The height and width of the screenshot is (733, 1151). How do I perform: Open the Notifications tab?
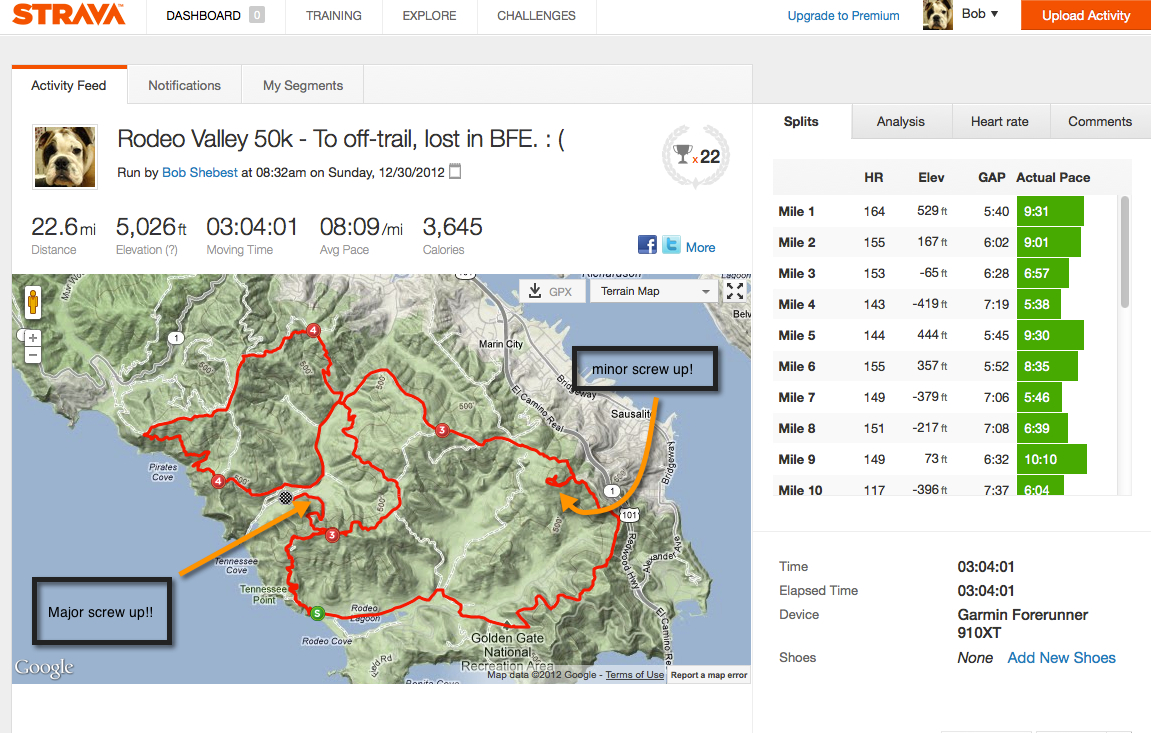[x=184, y=86]
